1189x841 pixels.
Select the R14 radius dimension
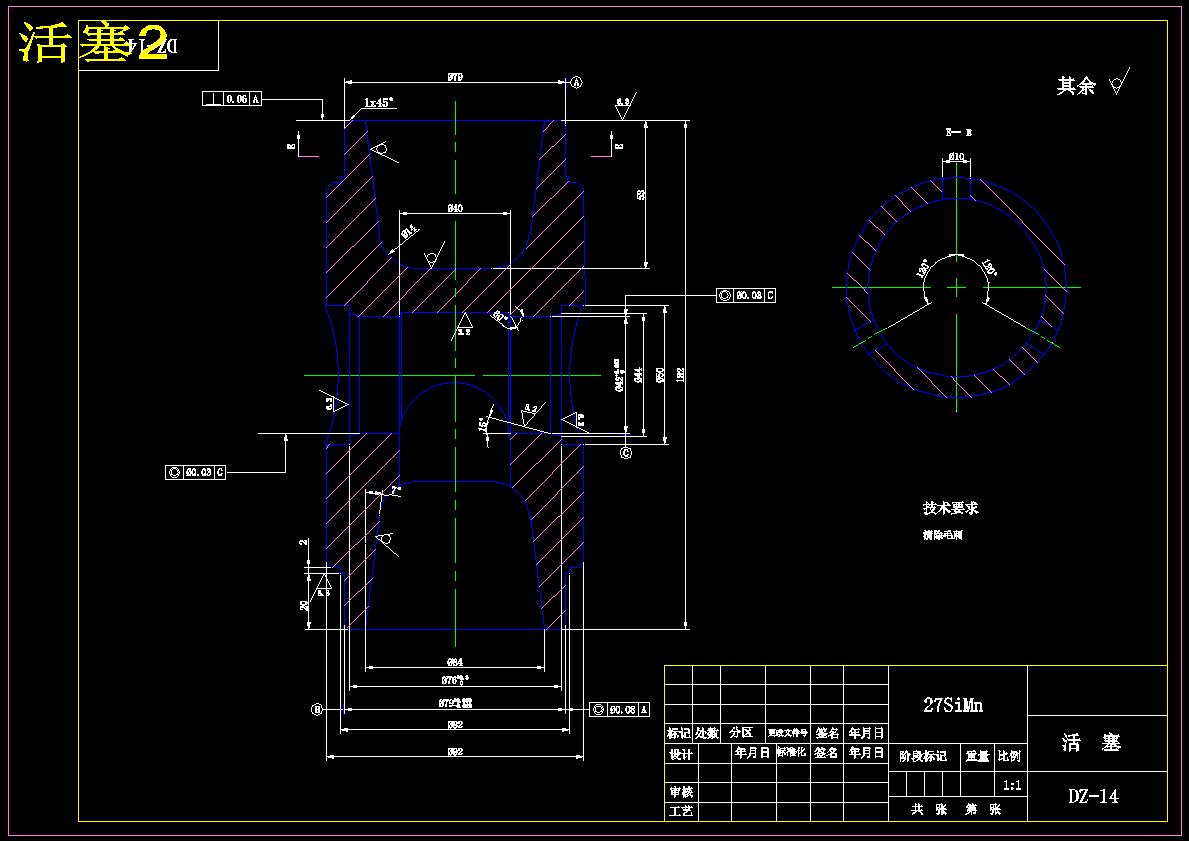point(409,232)
